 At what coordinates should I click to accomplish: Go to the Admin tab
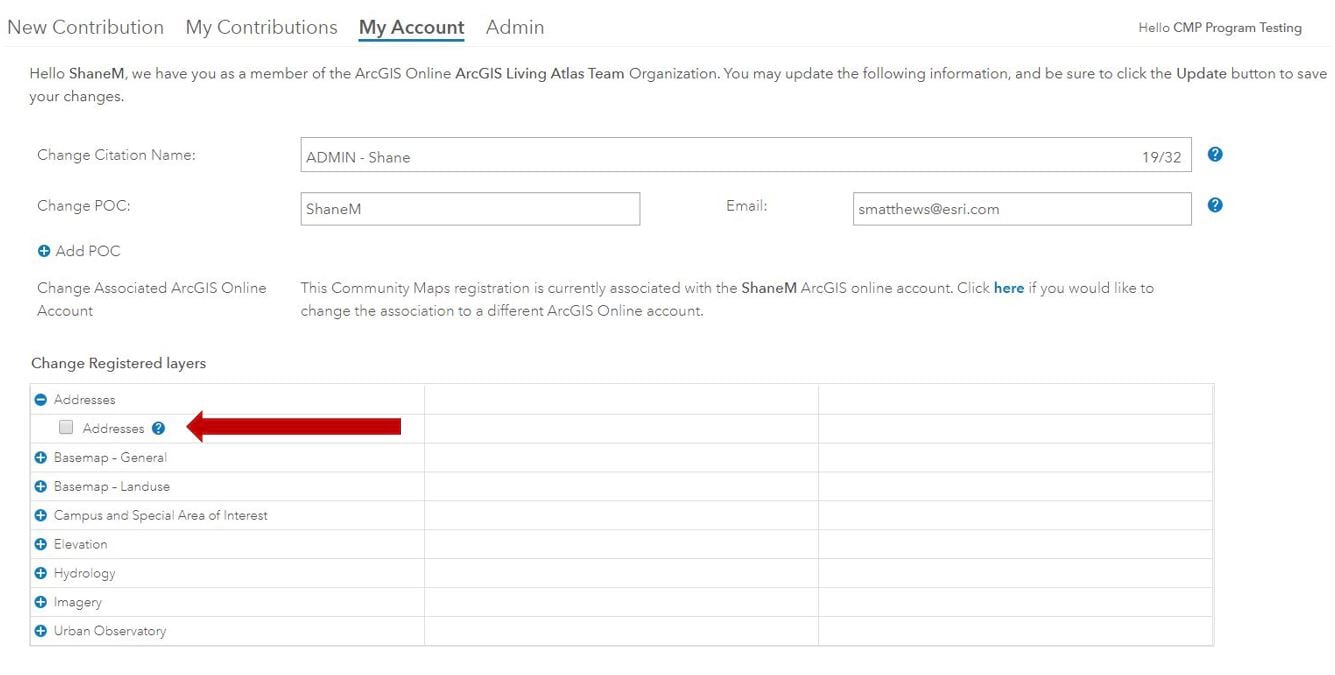pos(515,28)
